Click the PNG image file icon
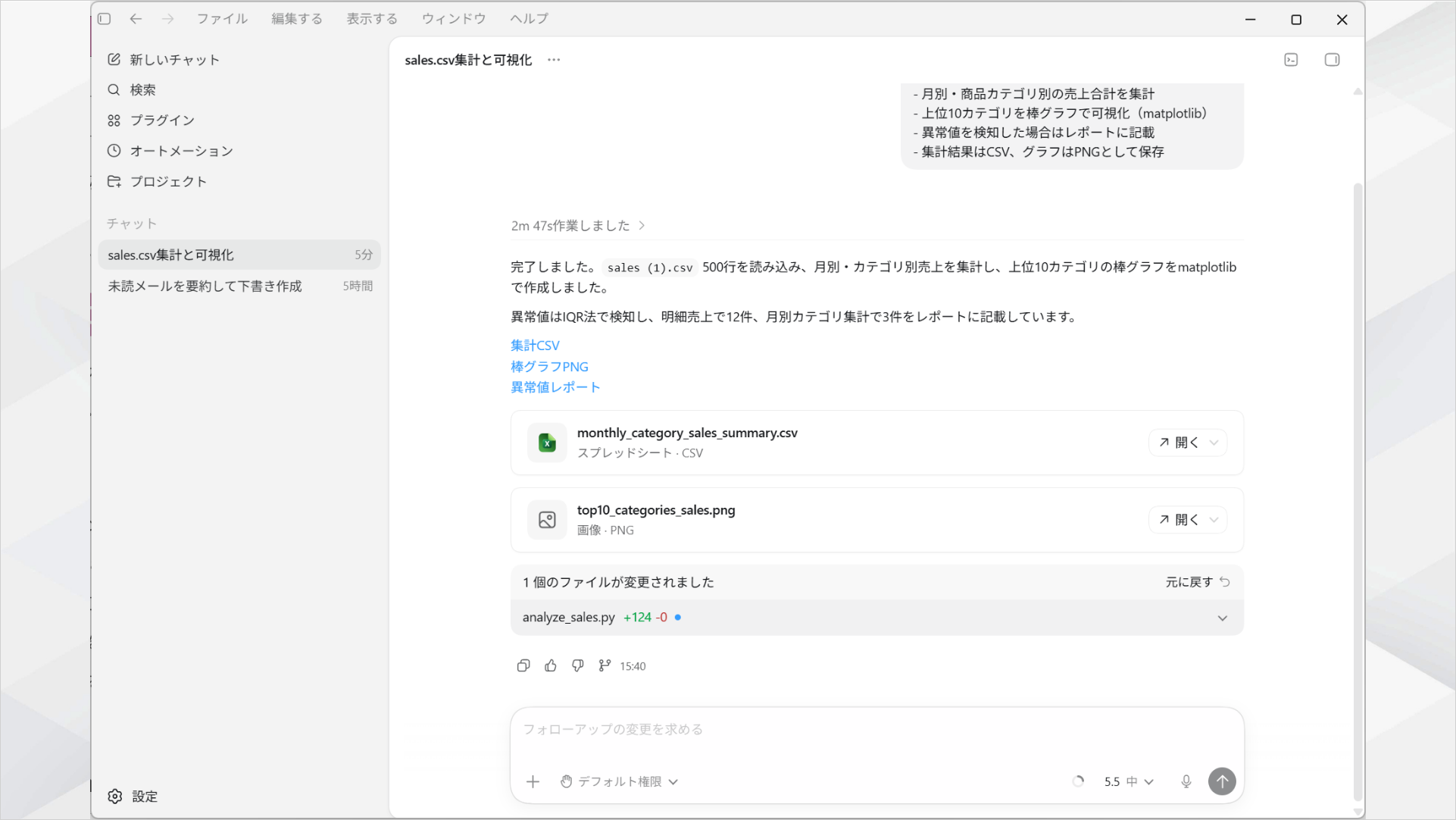Screen dimensions: 1456x820 547,520
